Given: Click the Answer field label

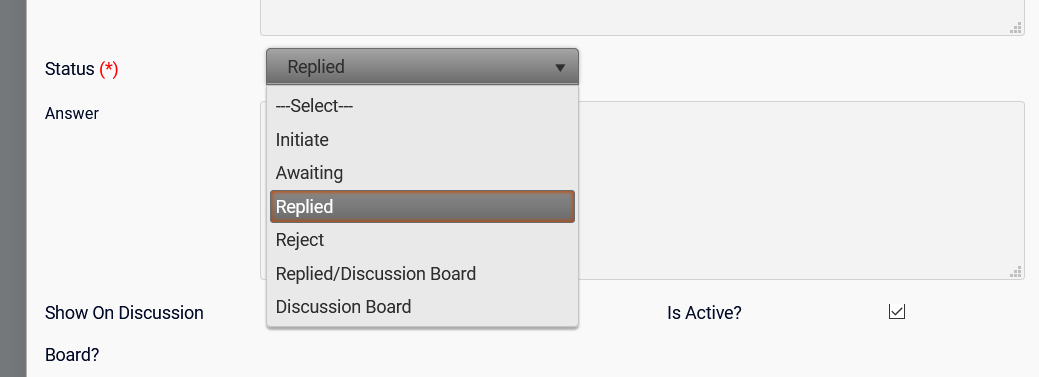Looking at the screenshot, I should tap(72, 113).
